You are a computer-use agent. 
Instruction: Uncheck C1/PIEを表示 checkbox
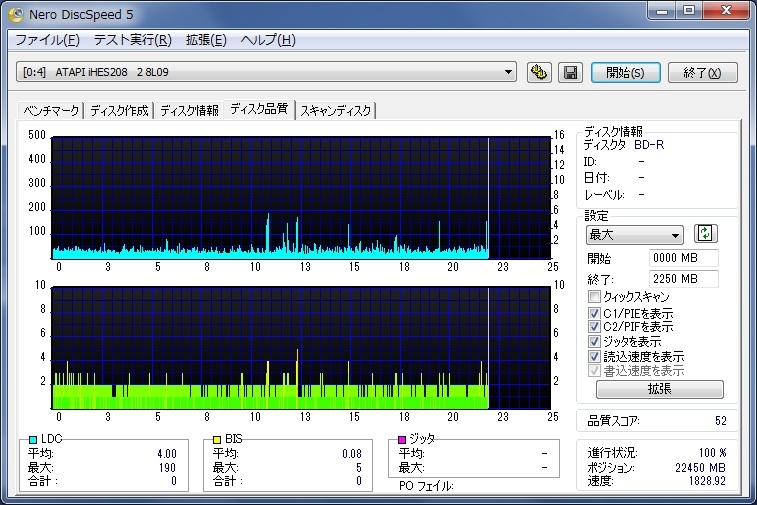pyautogui.click(x=595, y=312)
